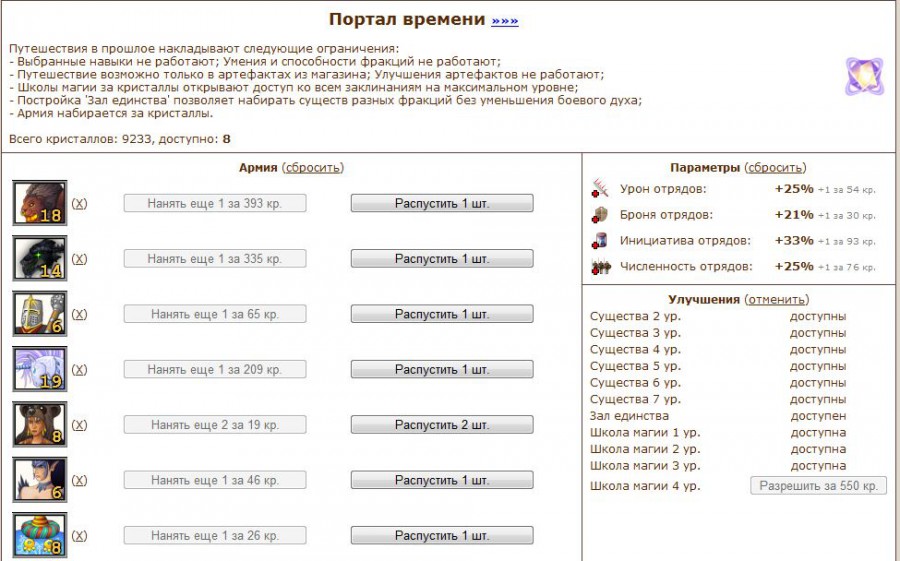Remove lion squad with (X) link
The width and height of the screenshot is (900, 561).
coord(80,203)
